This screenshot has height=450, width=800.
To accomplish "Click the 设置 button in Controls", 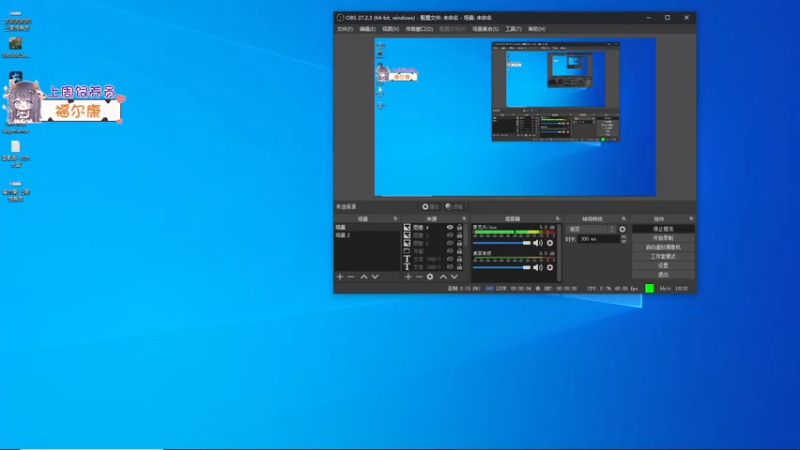I will click(663, 266).
